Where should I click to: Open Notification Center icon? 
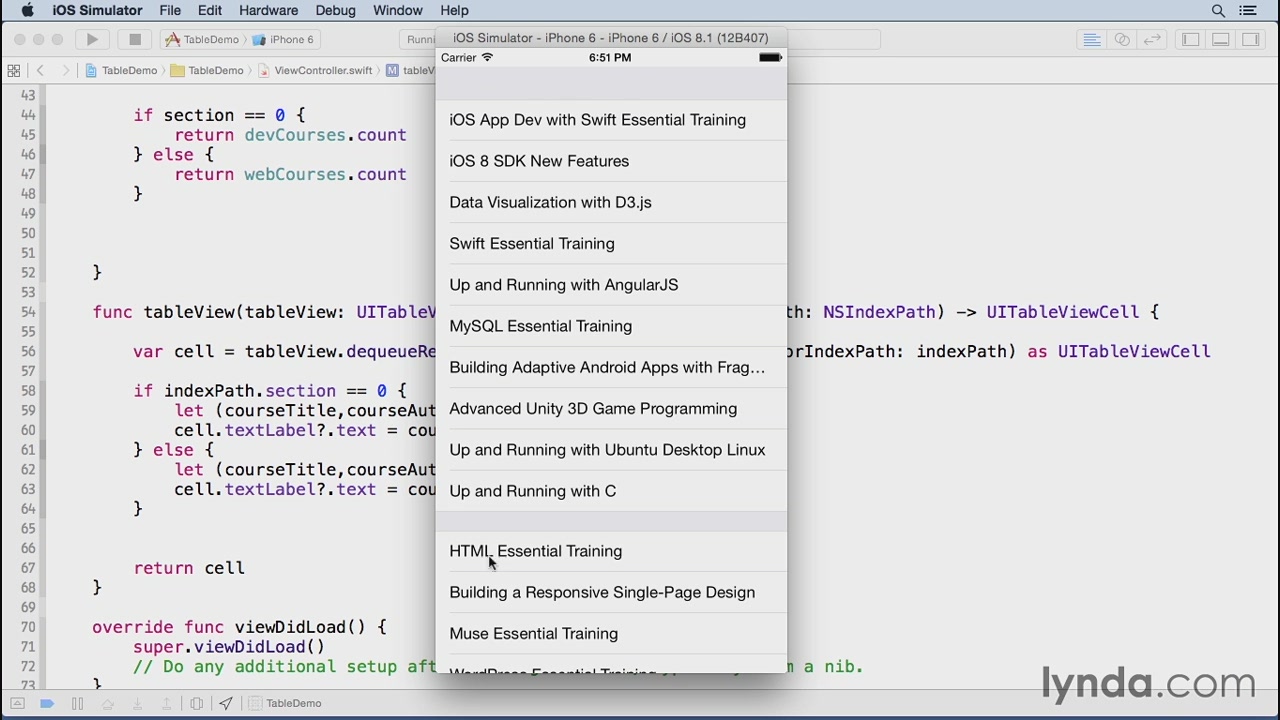tap(1248, 10)
